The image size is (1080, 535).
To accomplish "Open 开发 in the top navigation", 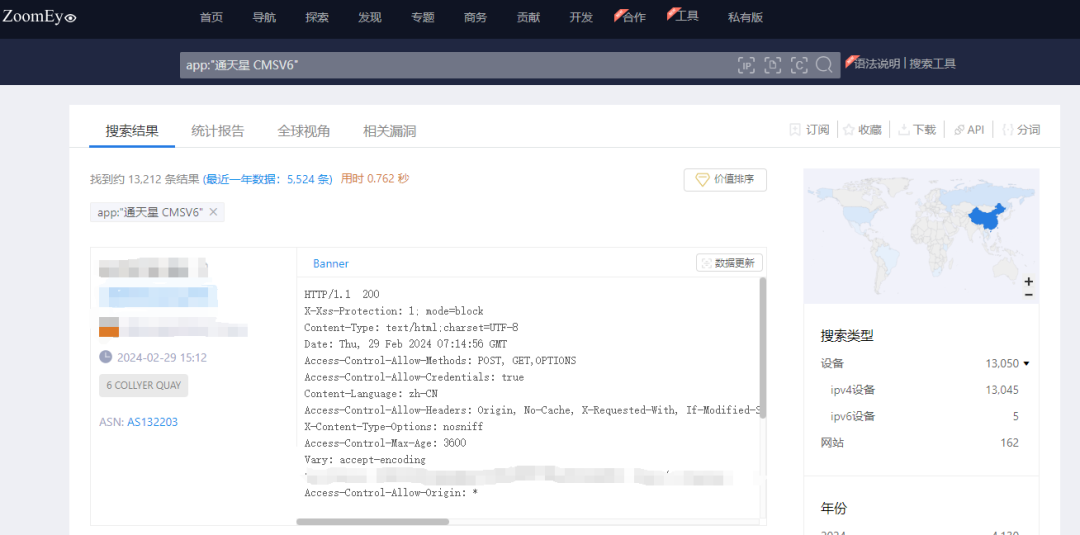I will point(581,18).
